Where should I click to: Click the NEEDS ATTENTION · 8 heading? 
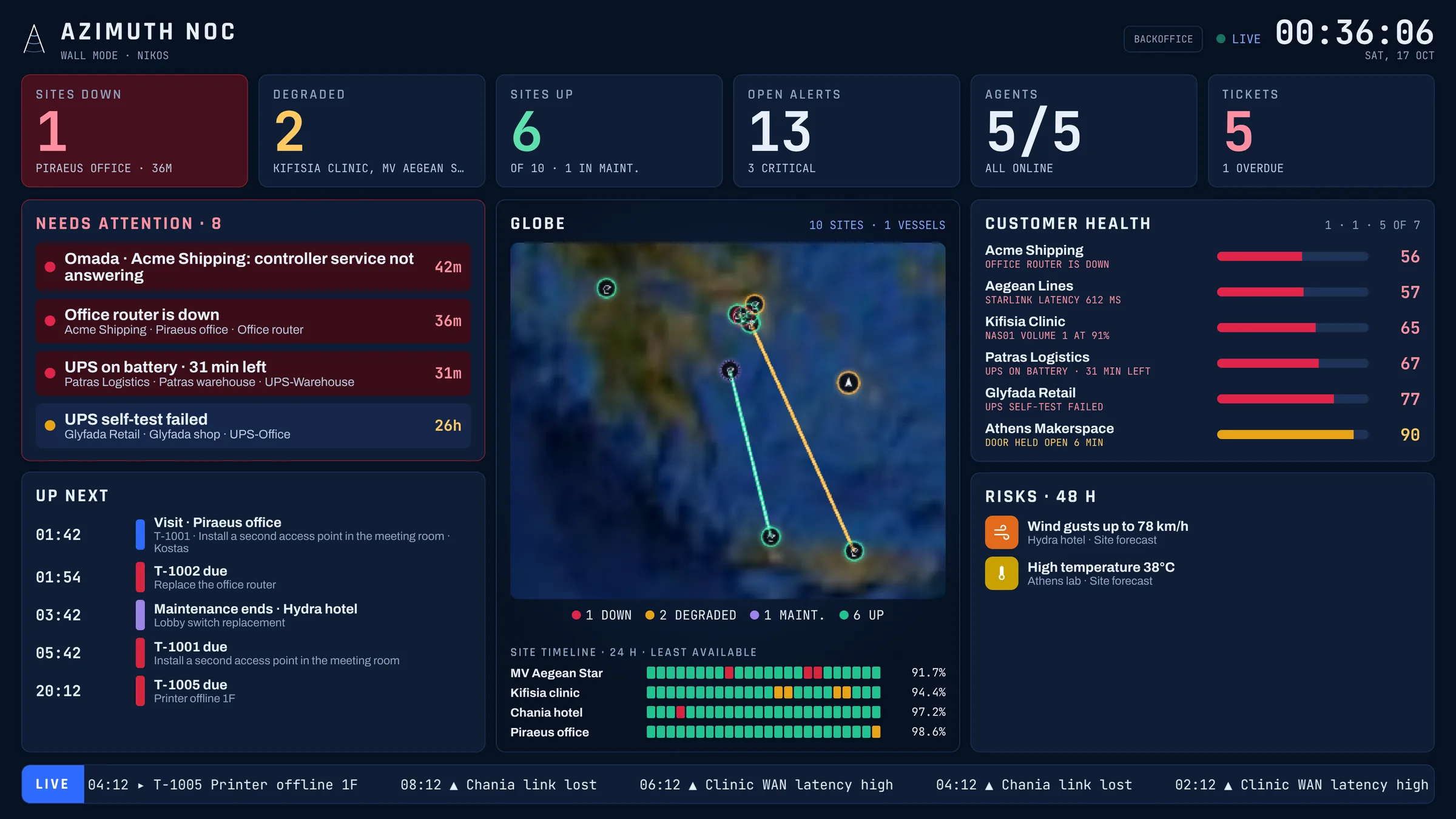129,224
